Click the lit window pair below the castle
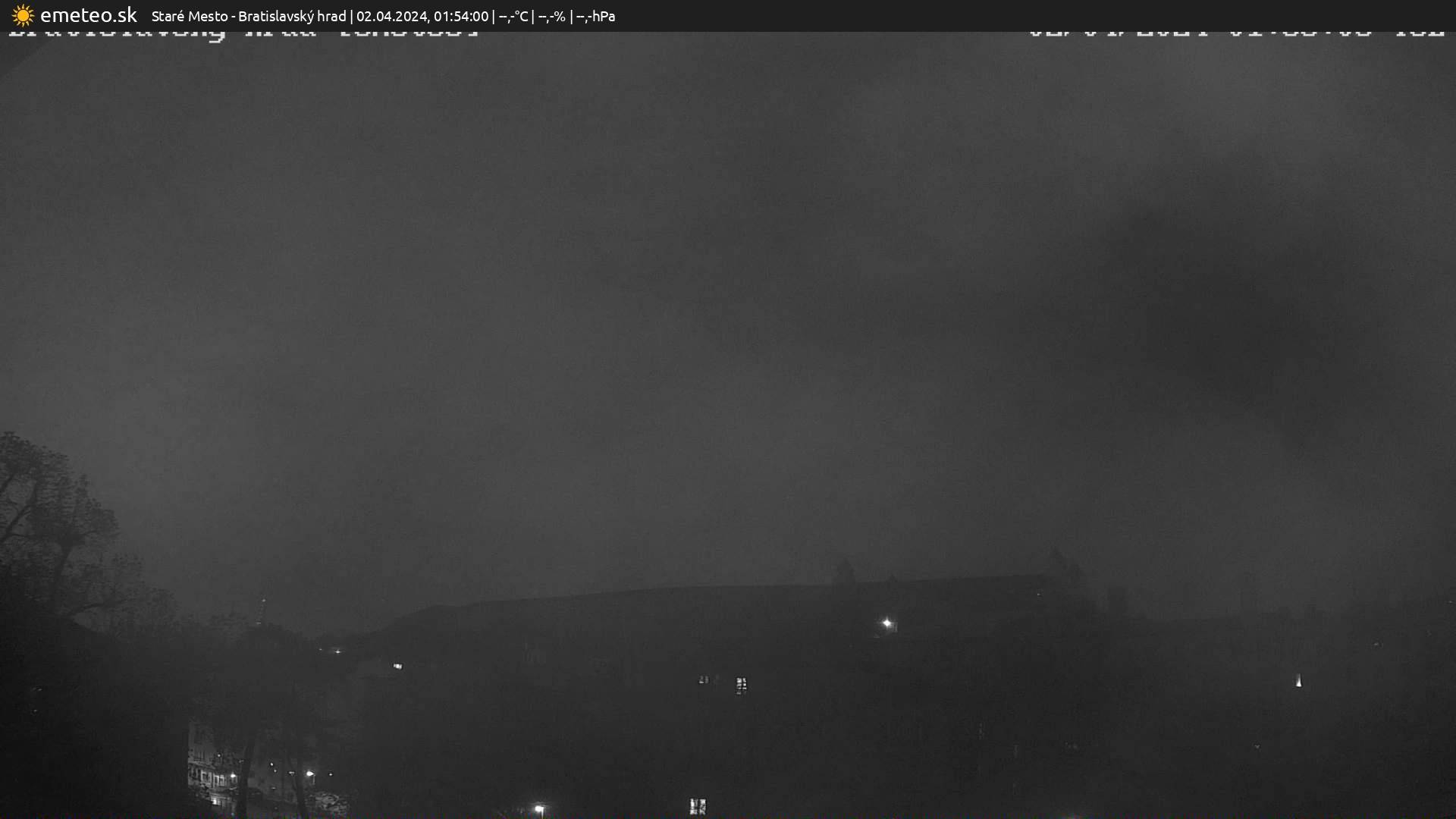The width and height of the screenshot is (1456, 819). 741,686
